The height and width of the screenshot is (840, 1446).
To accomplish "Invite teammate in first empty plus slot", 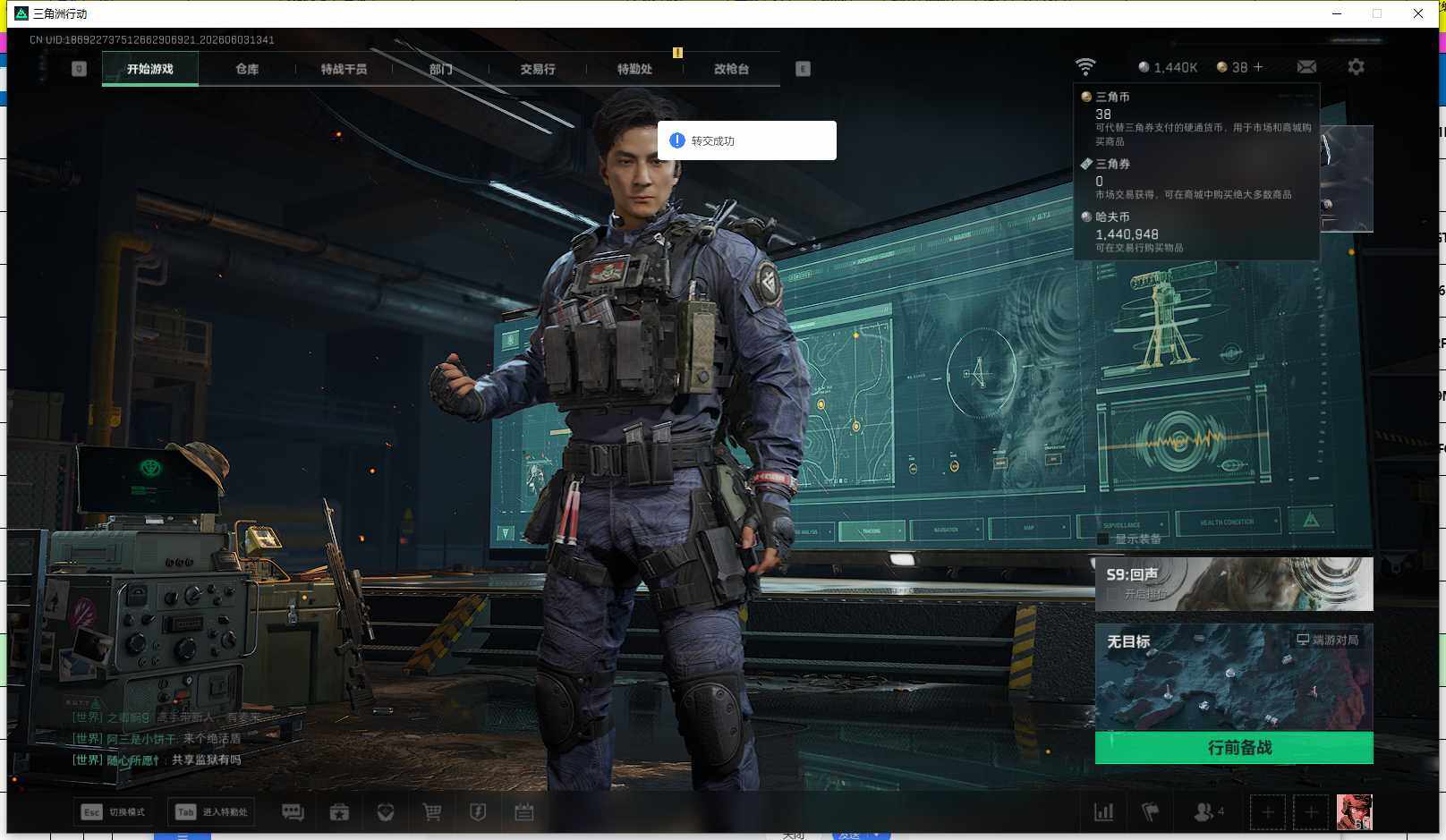I will click(x=1268, y=812).
